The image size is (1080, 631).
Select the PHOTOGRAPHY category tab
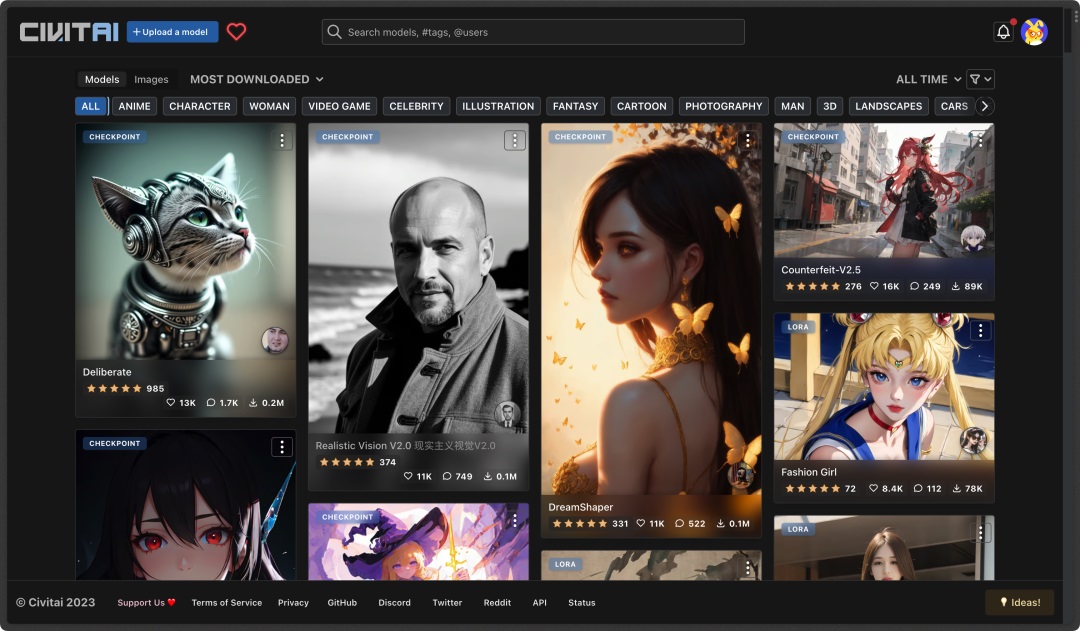[x=723, y=106]
